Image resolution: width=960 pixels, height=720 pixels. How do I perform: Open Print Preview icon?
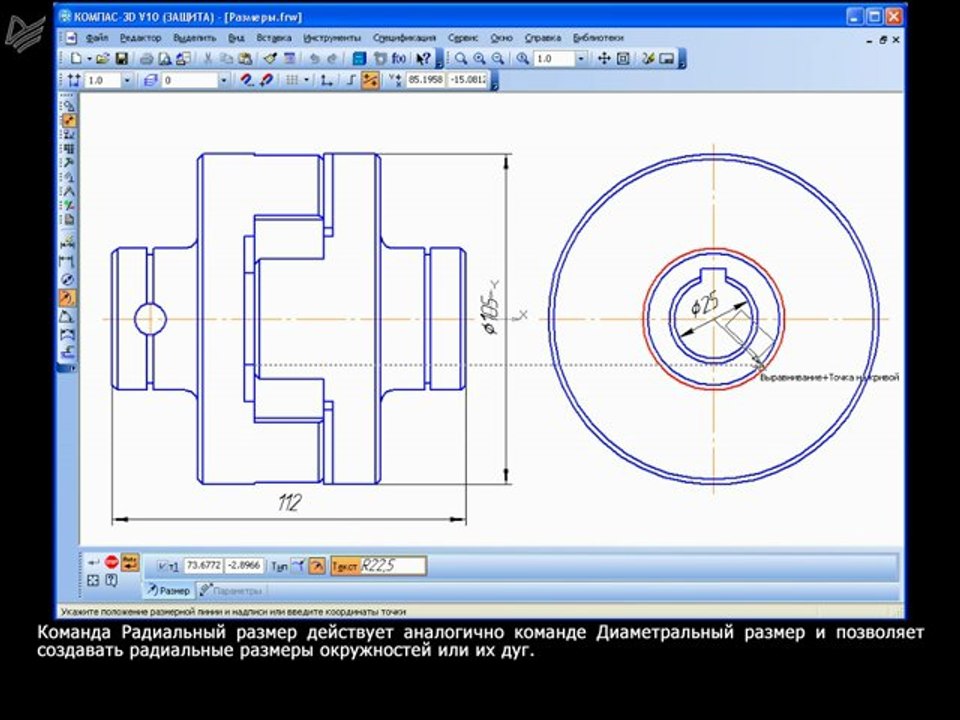(x=164, y=59)
